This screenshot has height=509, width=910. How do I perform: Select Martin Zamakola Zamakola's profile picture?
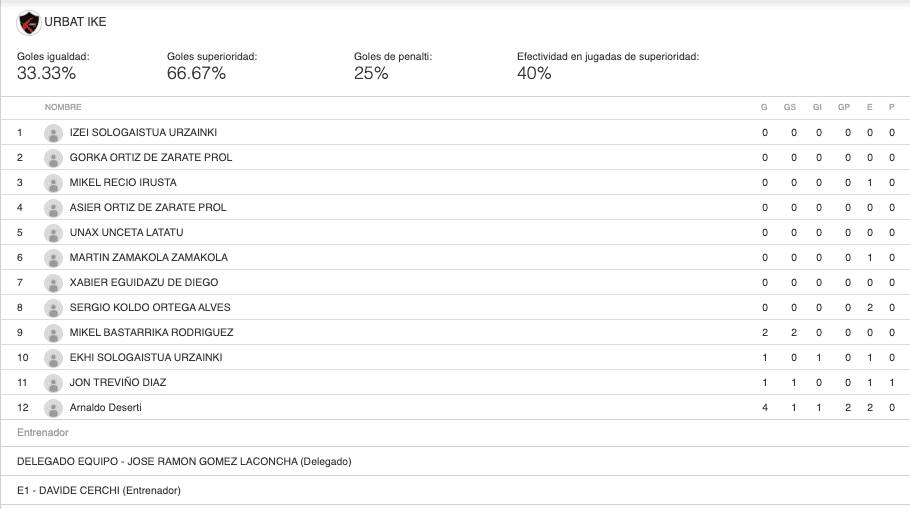tap(53, 258)
